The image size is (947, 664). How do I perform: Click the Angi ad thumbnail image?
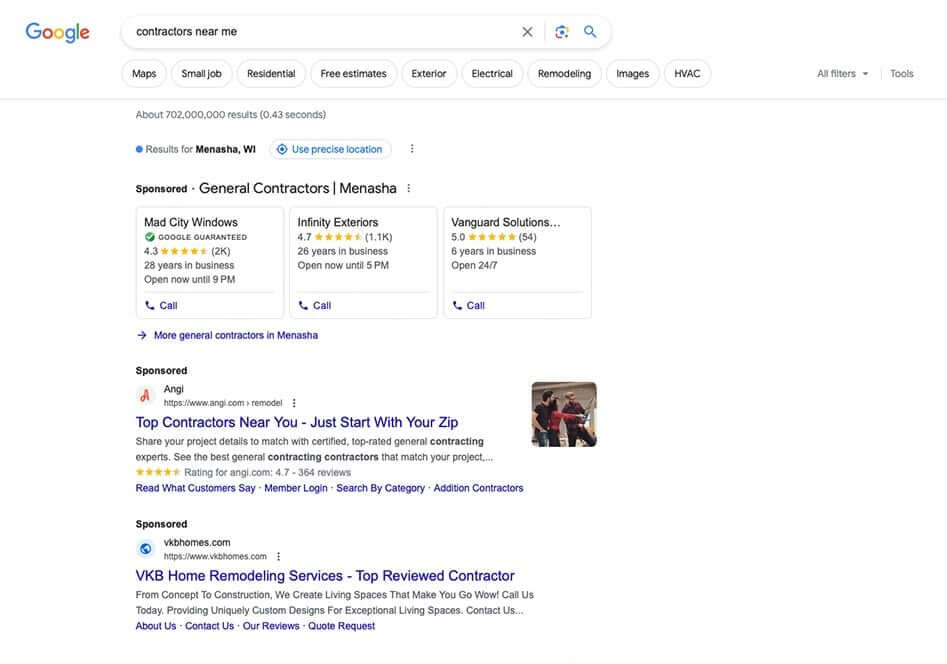click(x=564, y=414)
